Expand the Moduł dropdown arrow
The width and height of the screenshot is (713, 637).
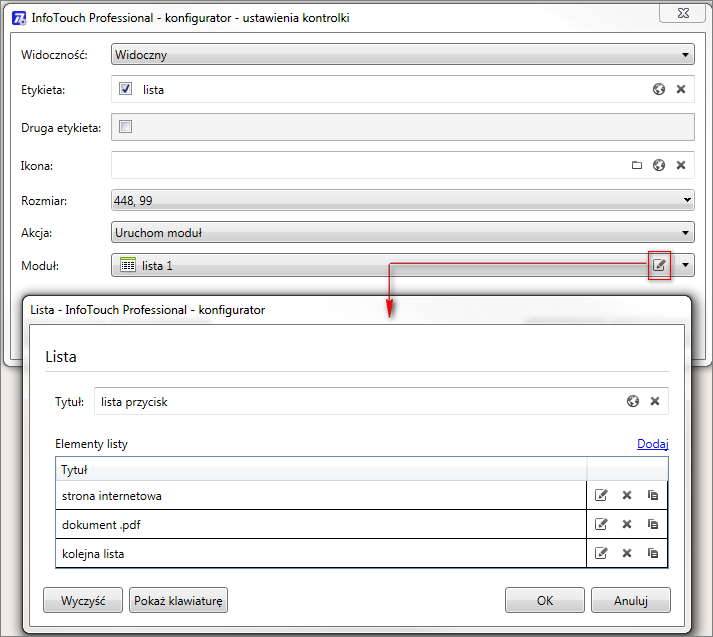click(x=685, y=265)
